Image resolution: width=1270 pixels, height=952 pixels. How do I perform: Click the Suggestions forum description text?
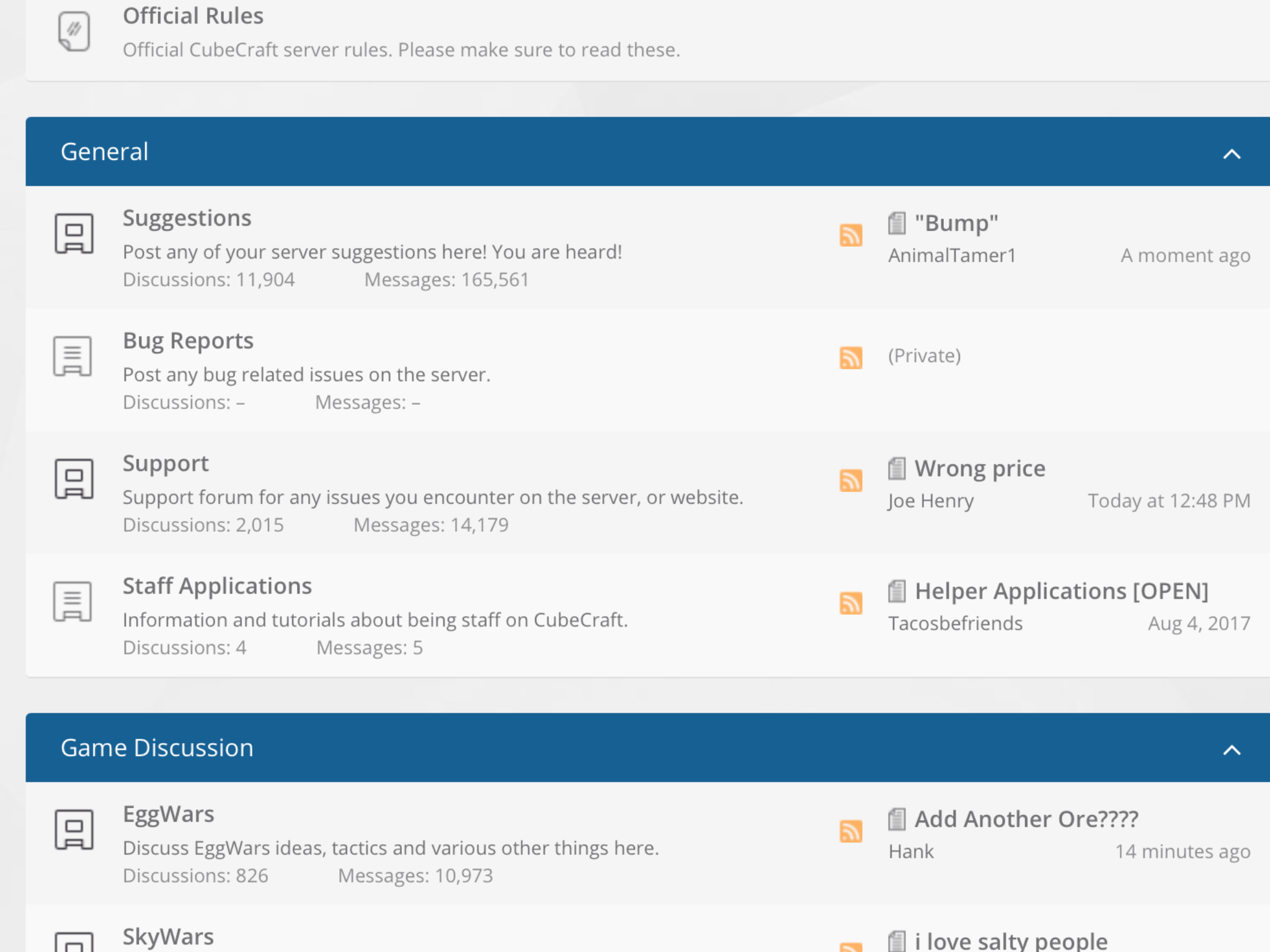click(x=372, y=252)
